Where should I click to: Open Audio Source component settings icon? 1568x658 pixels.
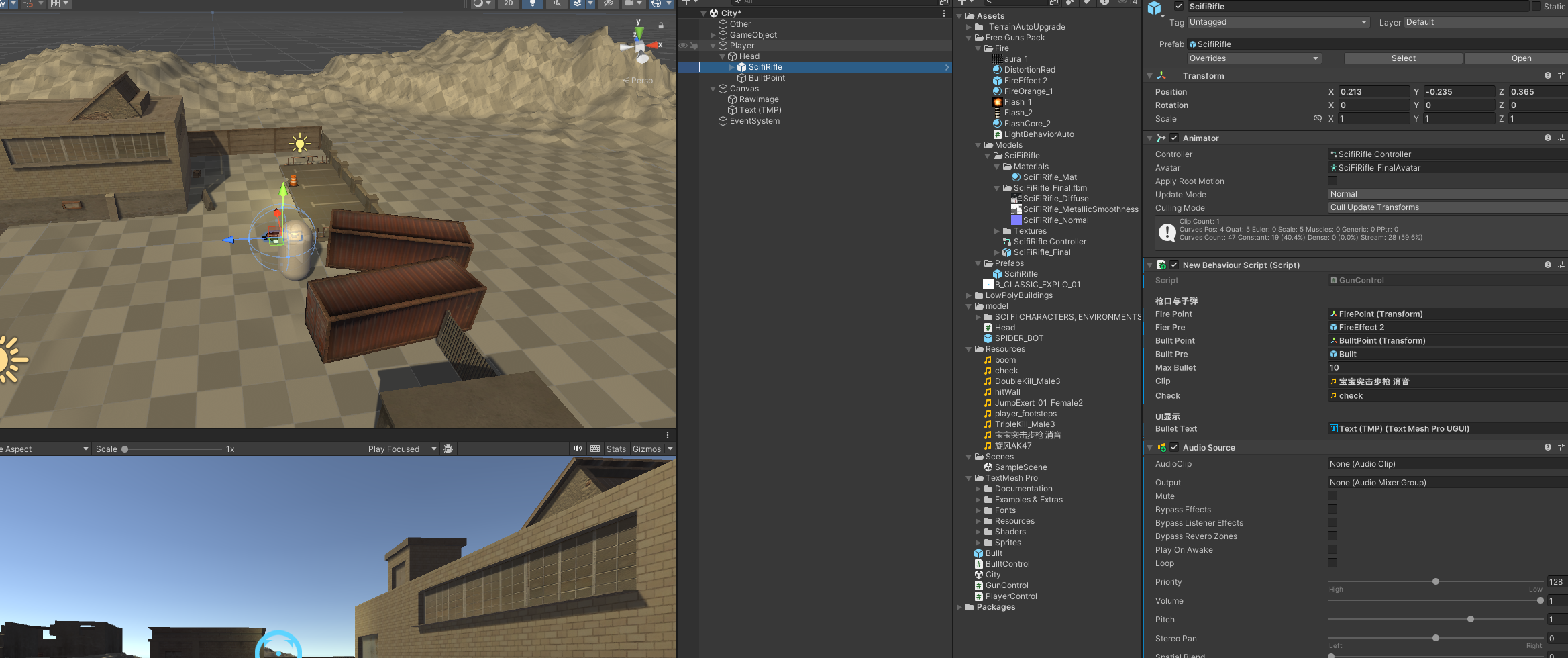[x=1561, y=448]
